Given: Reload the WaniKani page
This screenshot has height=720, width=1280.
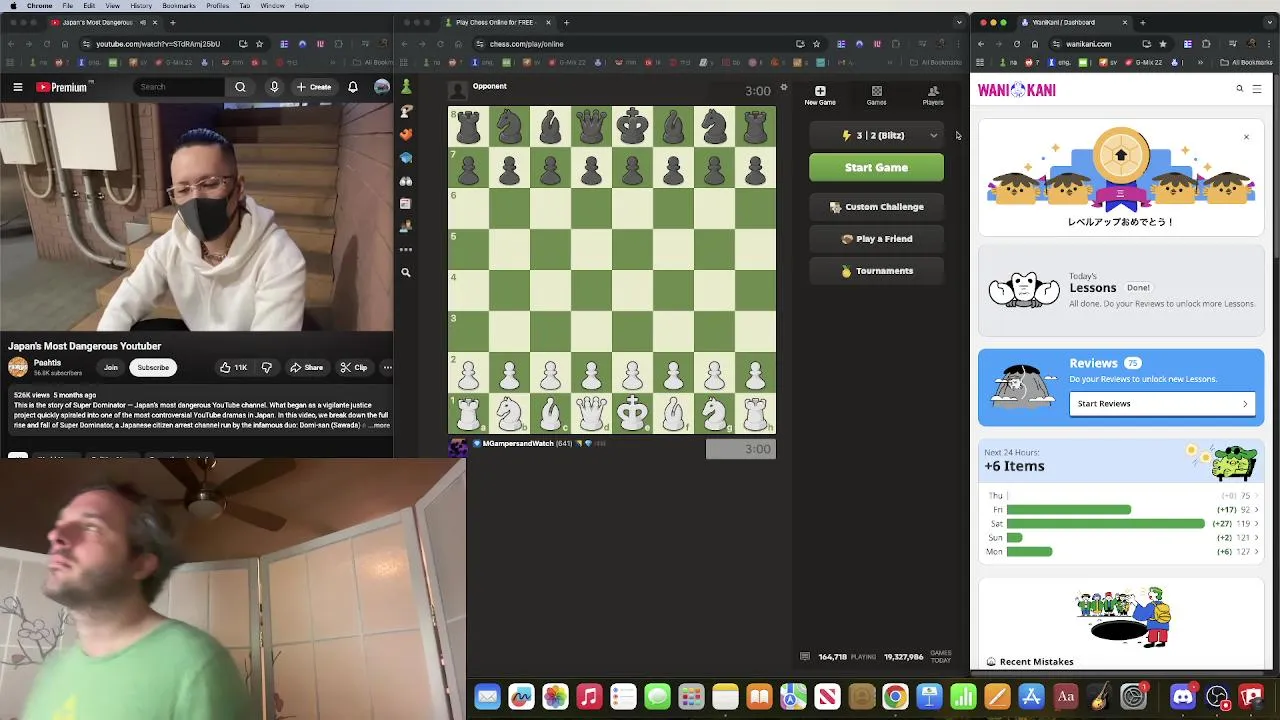Looking at the screenshot, I should (x=1017, y=44).
